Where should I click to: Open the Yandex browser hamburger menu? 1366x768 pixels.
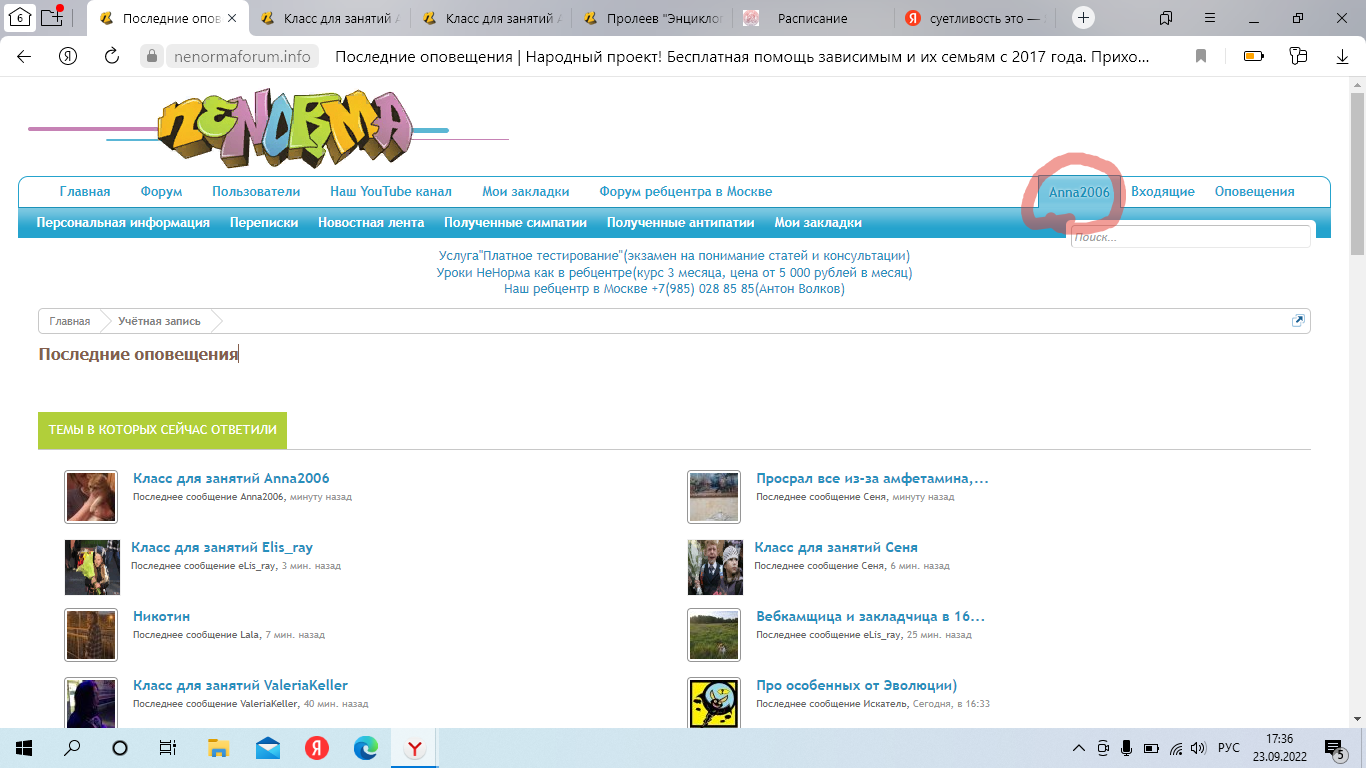(x=1211, y=18)
